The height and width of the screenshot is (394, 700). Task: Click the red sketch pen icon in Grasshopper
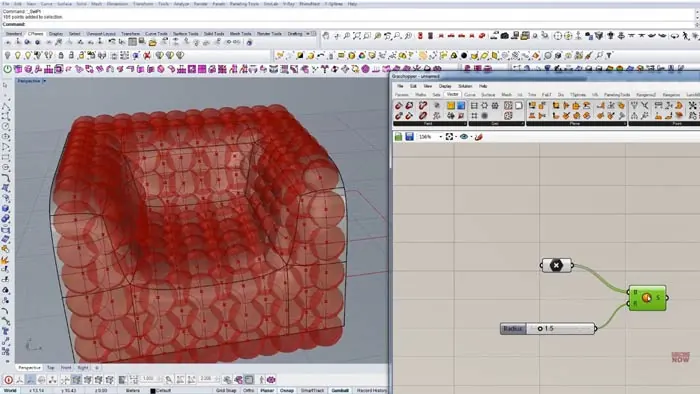click(479, 137)
